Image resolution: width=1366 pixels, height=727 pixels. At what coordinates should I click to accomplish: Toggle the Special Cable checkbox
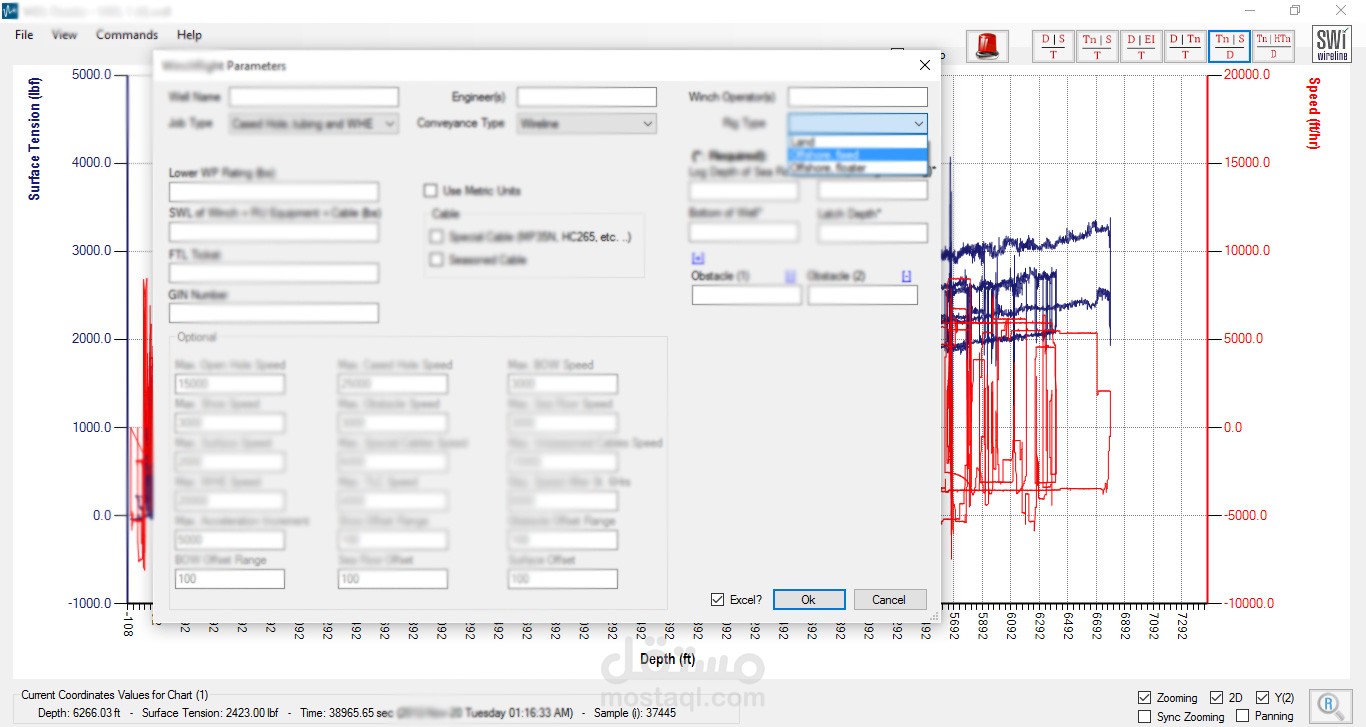click(436, 237)
